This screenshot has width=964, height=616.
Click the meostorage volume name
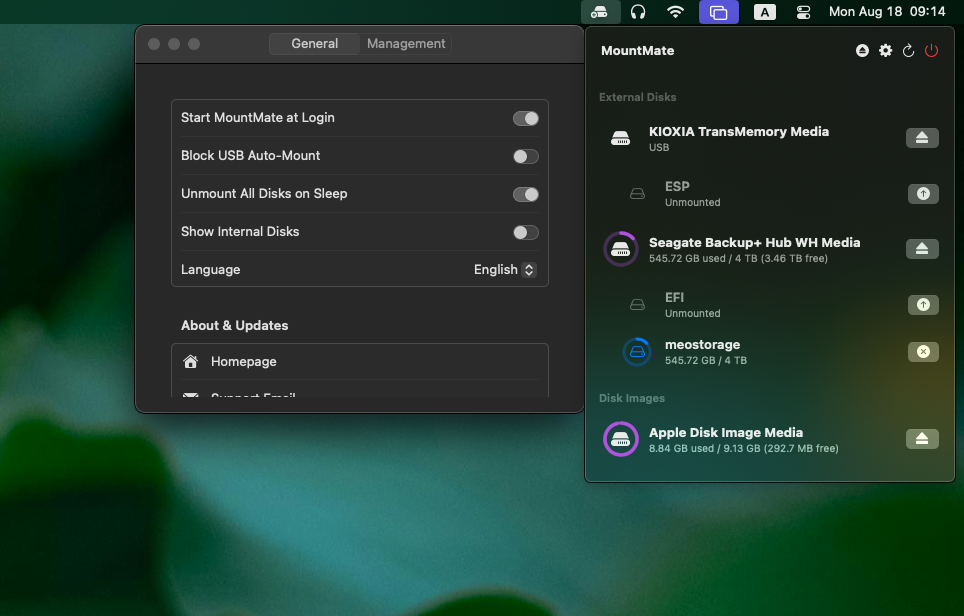tap(702, 344)
